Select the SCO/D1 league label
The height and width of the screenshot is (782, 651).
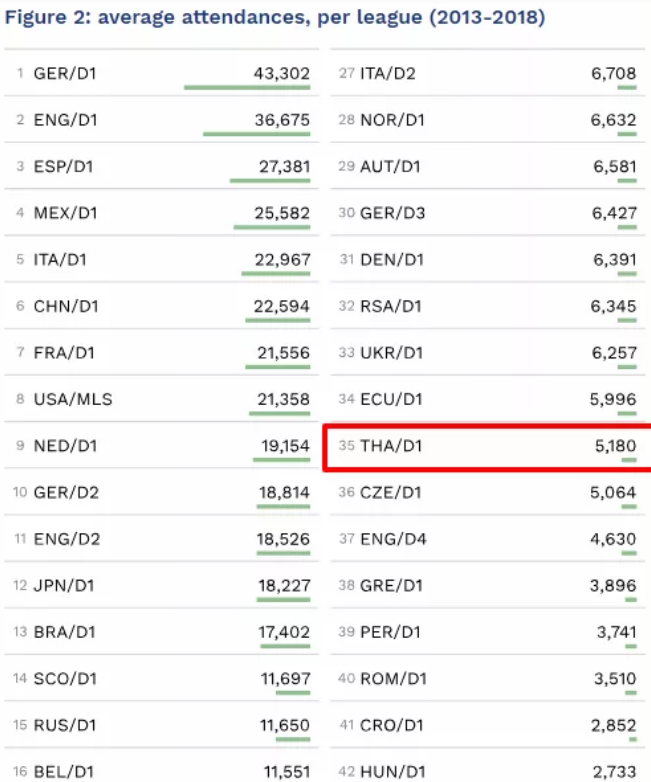(x=66, y=678)
